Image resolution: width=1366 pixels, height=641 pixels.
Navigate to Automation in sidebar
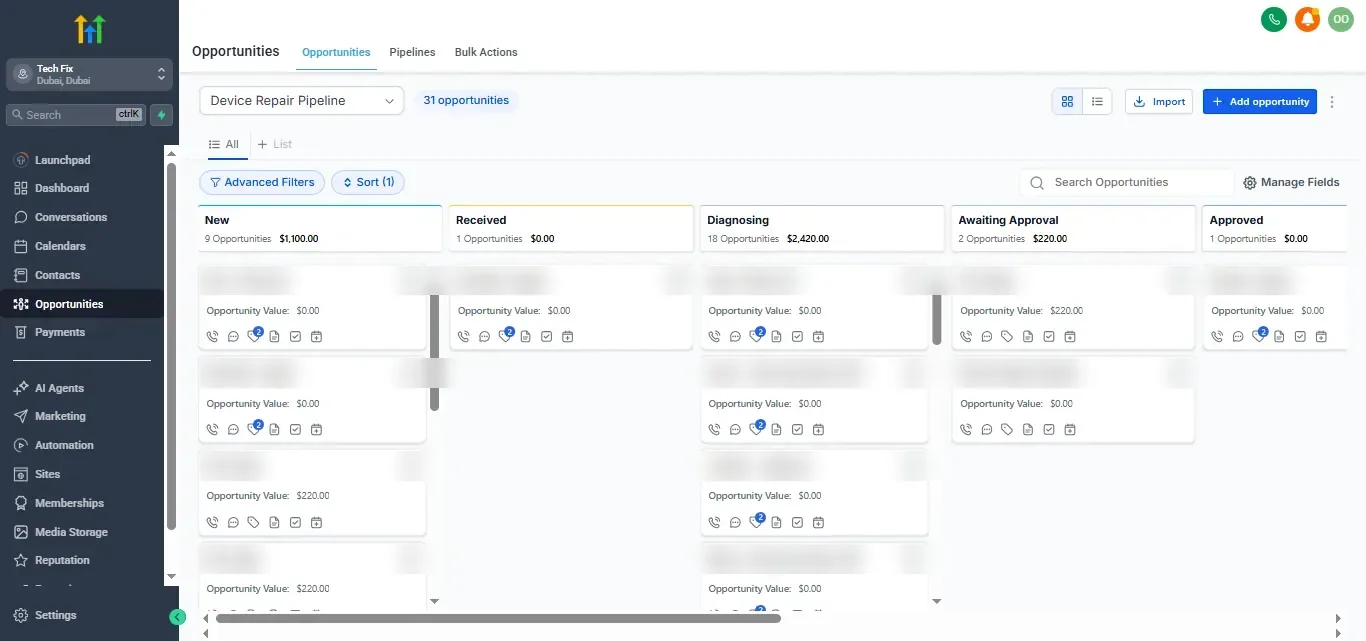point(64,445)
